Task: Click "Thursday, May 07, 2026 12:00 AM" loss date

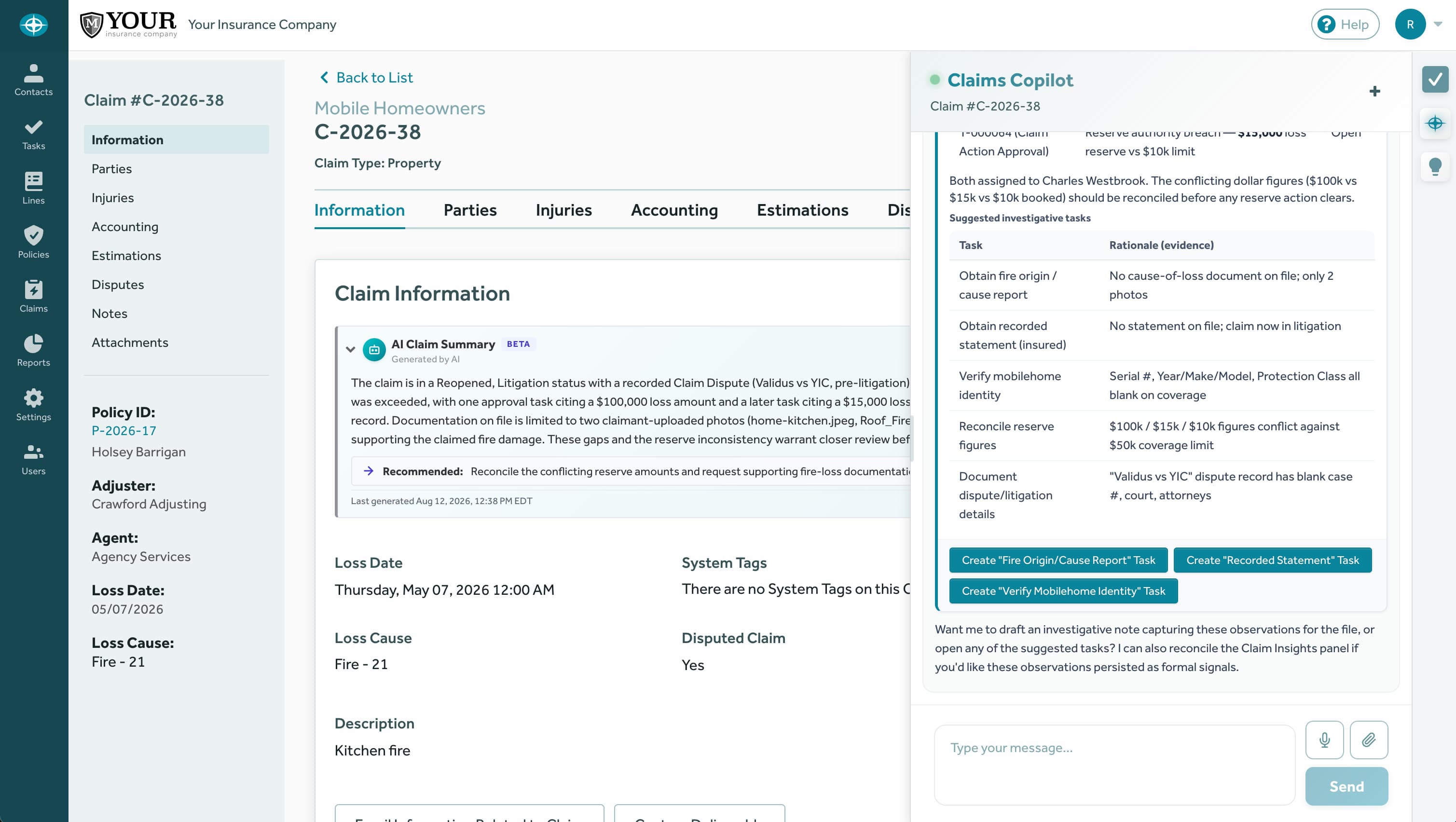Action: coord(444,589)
